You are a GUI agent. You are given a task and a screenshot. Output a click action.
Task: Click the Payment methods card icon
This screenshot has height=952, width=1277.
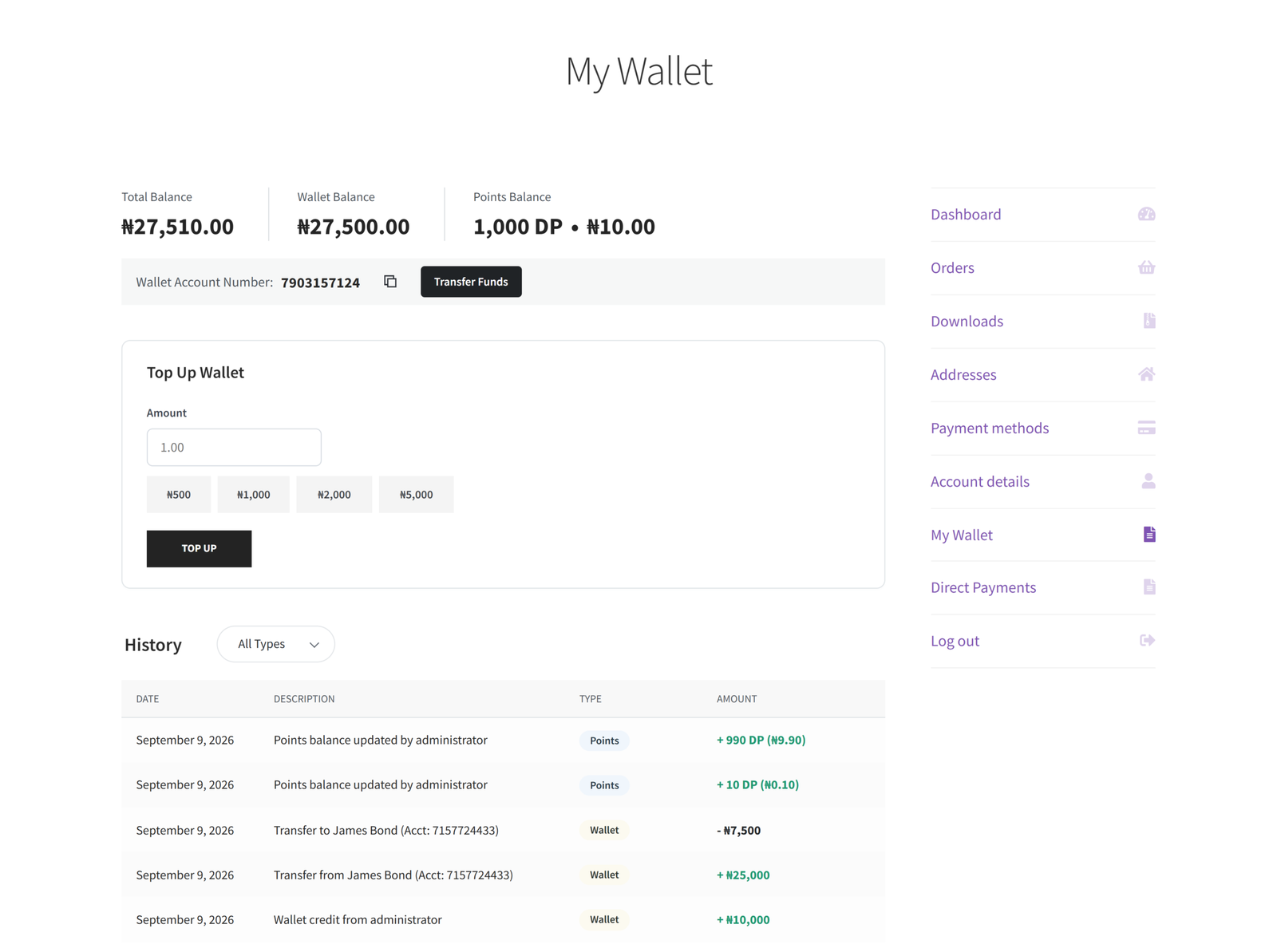click(1146, 428)
